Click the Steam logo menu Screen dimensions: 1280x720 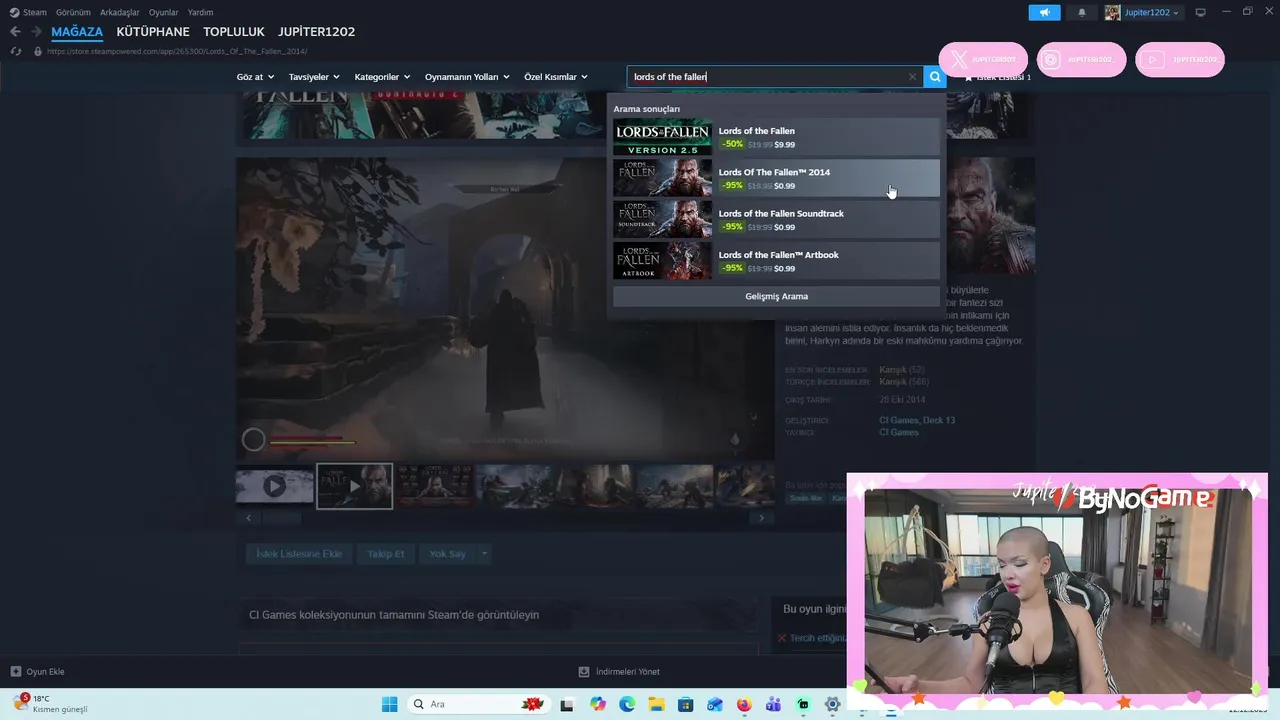[x=28, y=12]
